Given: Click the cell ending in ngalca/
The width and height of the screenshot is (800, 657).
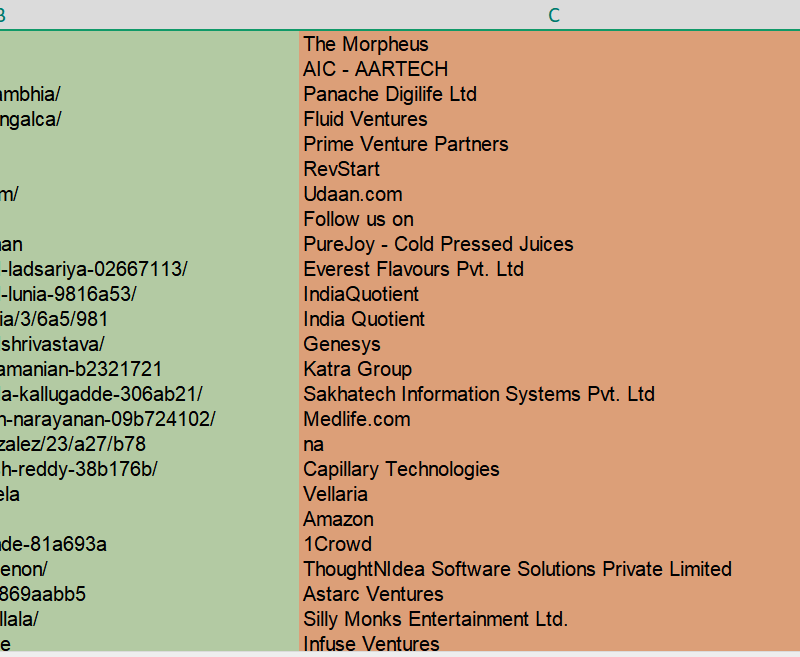Looking at the screenshot, I should 149,119.
